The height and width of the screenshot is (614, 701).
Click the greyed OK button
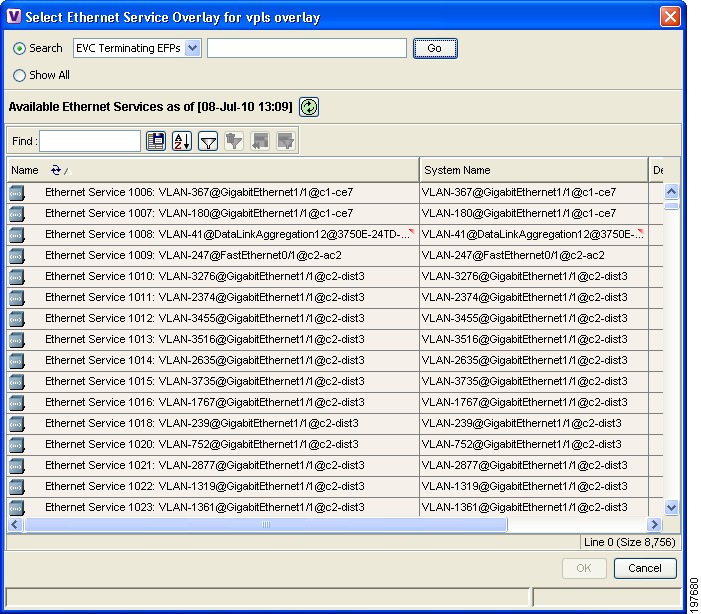pos(584,568)
